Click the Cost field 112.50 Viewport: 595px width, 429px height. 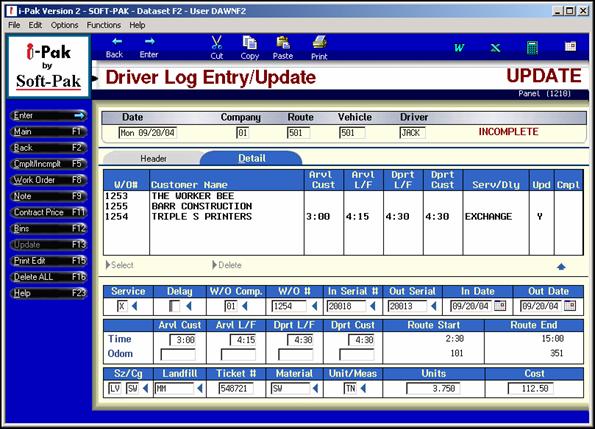coord(530,388)
